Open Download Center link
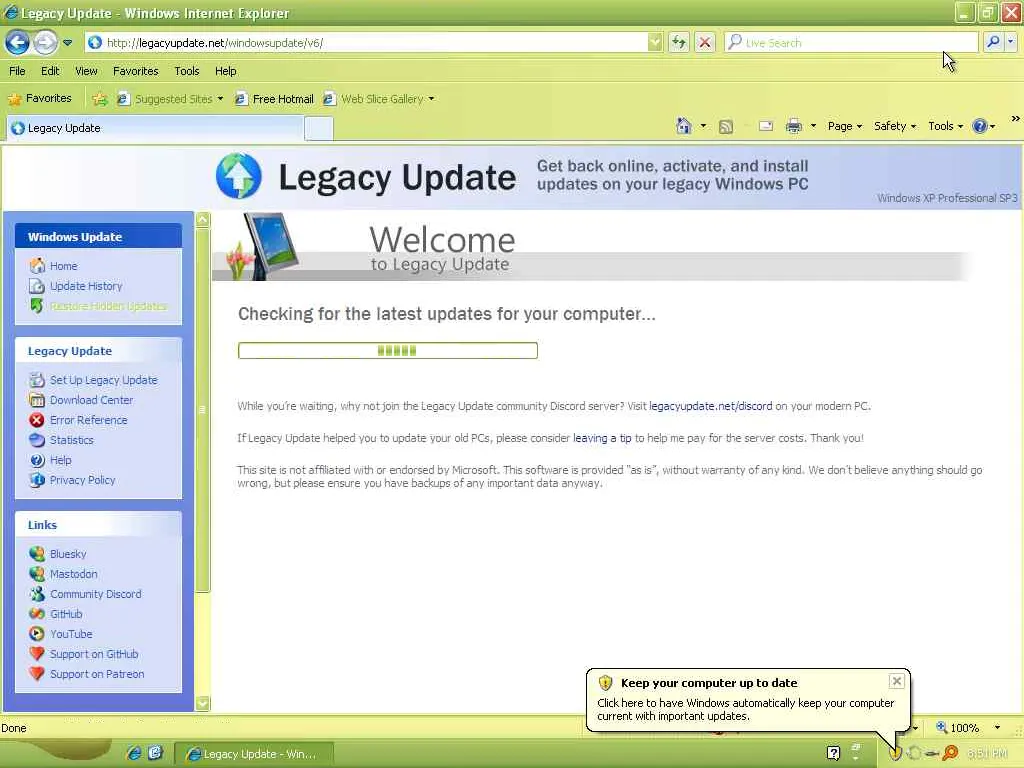 click(x=91, y=400)
